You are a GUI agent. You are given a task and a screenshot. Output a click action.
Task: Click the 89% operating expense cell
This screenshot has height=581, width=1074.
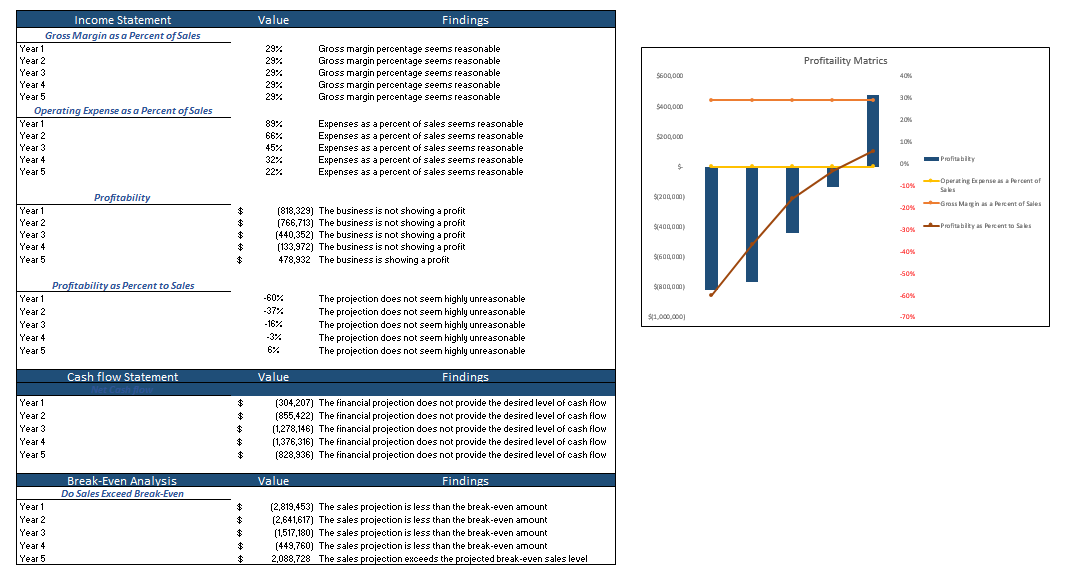point(273,124)
